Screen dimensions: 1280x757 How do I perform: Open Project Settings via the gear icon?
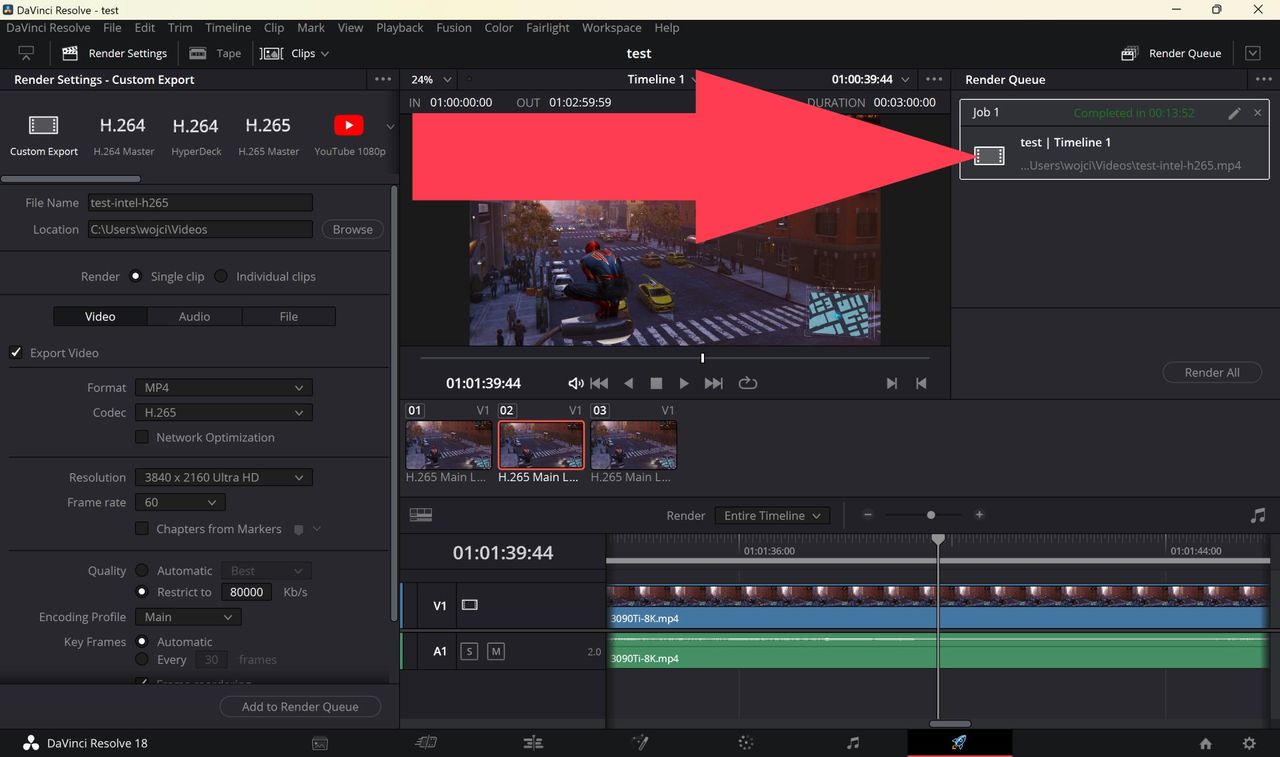(1249, 743)
